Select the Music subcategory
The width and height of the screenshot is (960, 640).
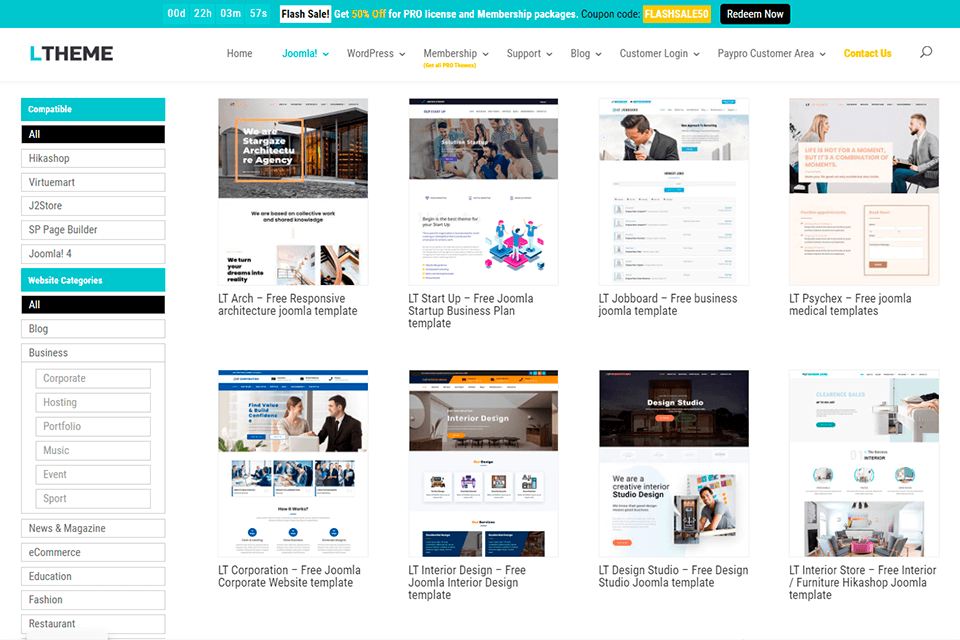click(x=93, y=450)
